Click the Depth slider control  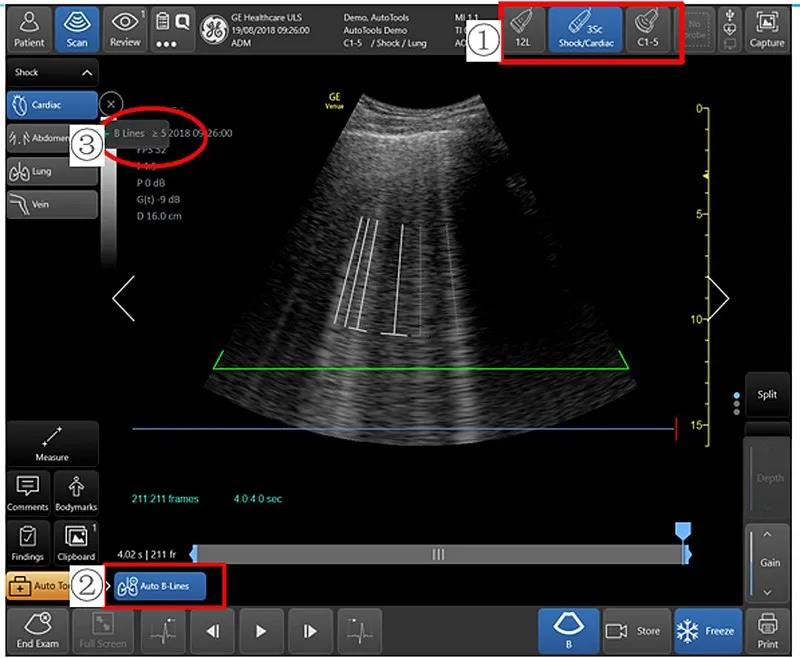click(767, 478)
